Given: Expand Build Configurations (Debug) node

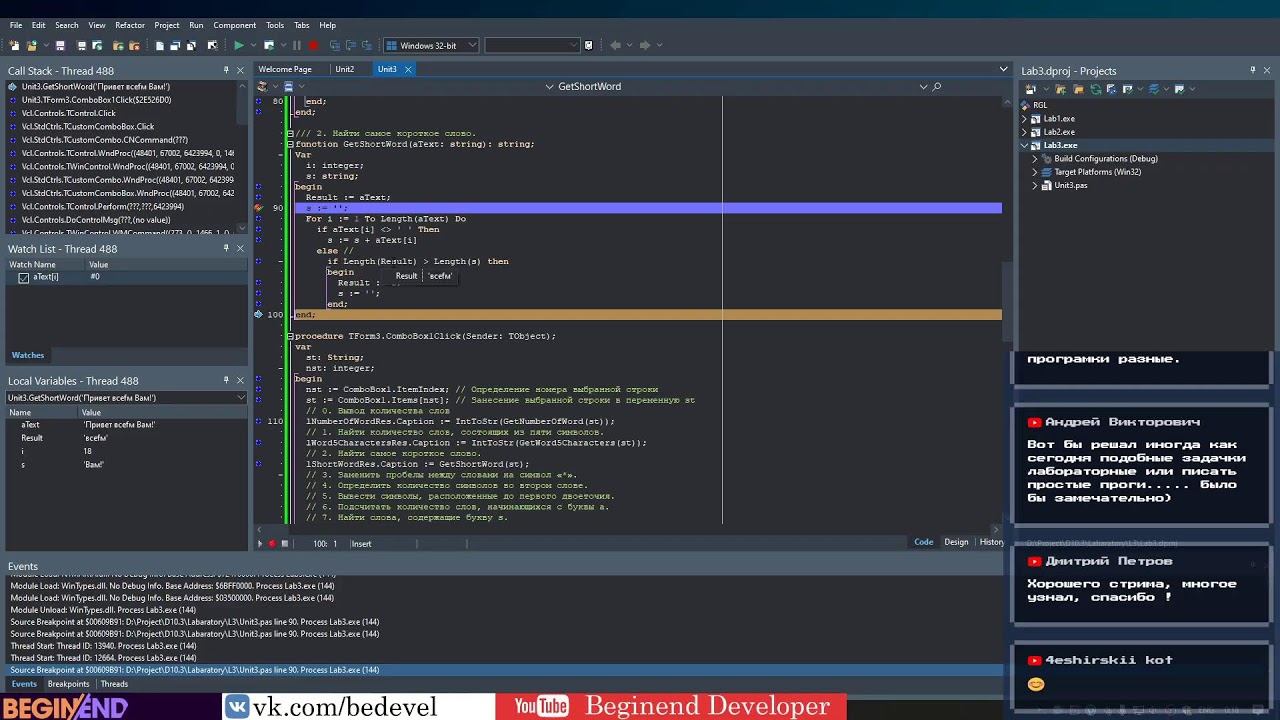Looking at the screenshot, I should [1035, 159].
